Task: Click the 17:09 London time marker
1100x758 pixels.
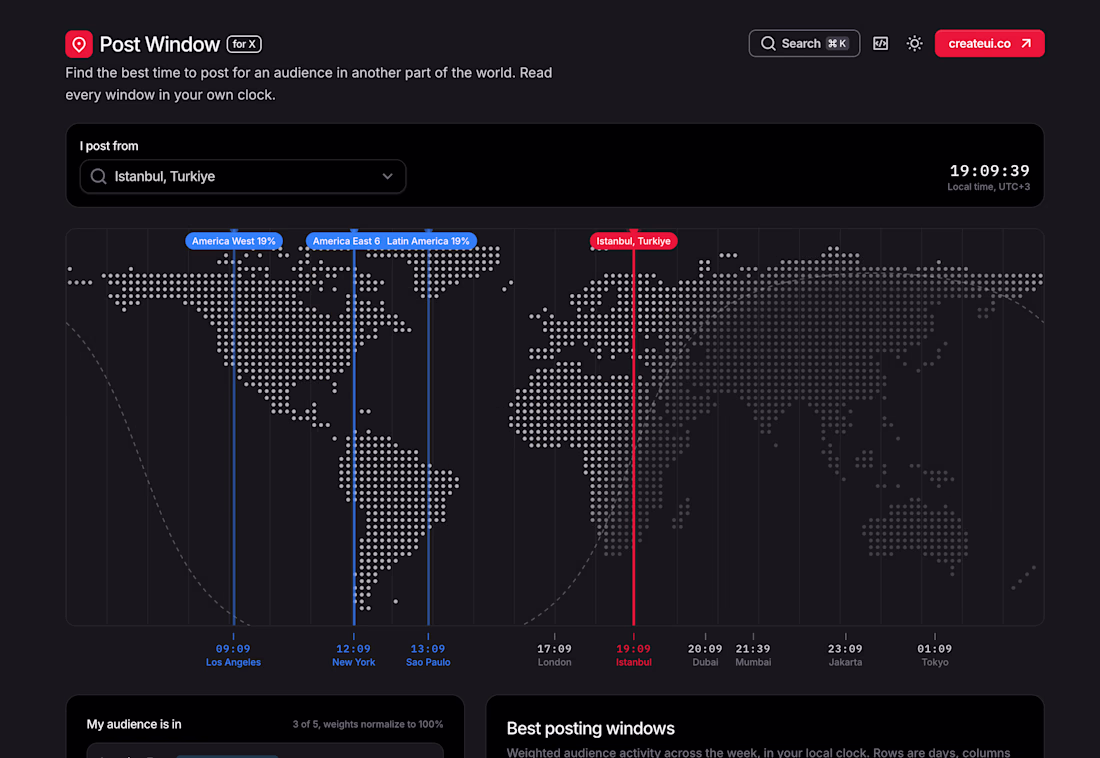Action: [554, 655]
